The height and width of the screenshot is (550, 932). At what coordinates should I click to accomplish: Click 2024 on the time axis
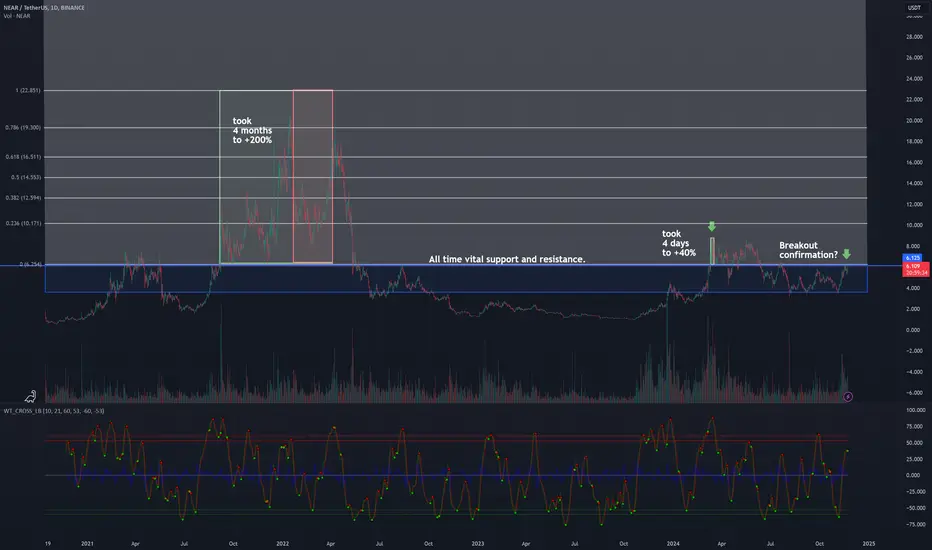673,543
